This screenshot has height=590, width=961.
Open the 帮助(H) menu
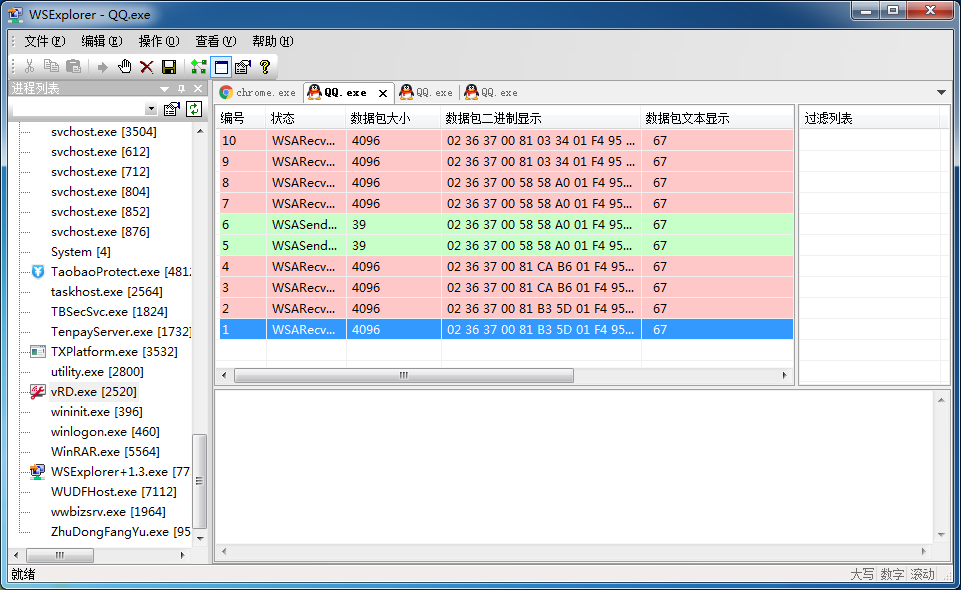point(273,41)
